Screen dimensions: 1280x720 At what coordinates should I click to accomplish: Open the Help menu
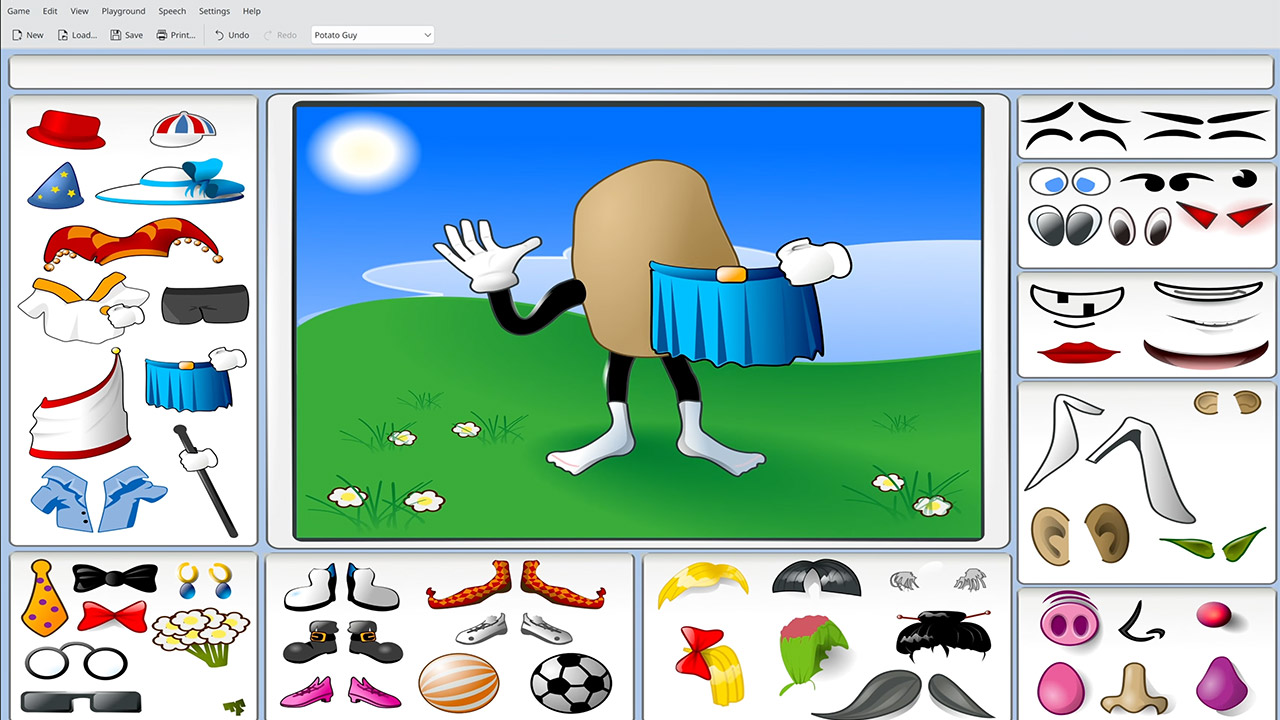pyautogui.click(x=252, y=11)
